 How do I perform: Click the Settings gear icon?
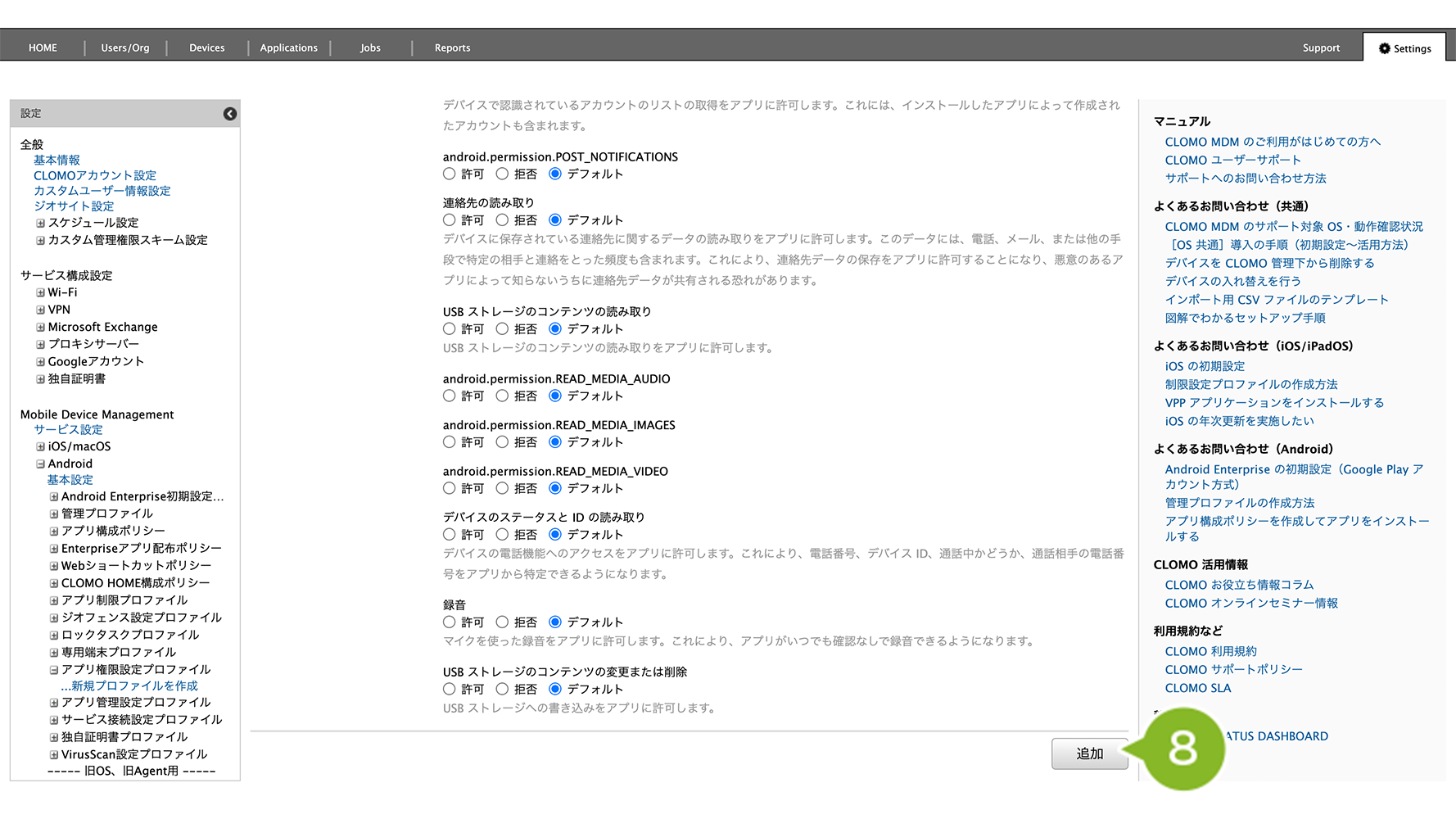tap(1384, 48)
